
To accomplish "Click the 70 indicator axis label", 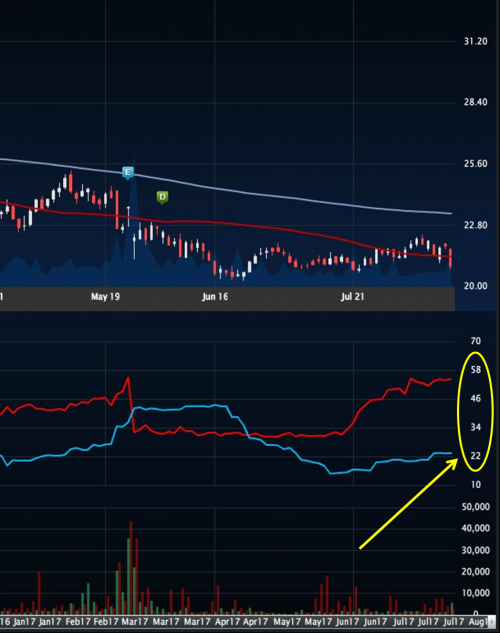I will tap(476, 341).
